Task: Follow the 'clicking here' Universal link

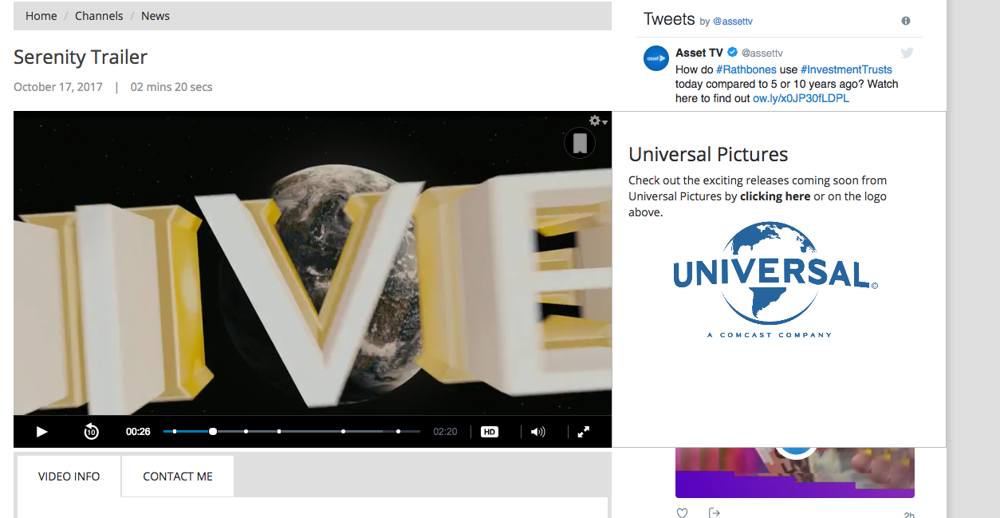Action: (x=775, y=196)
